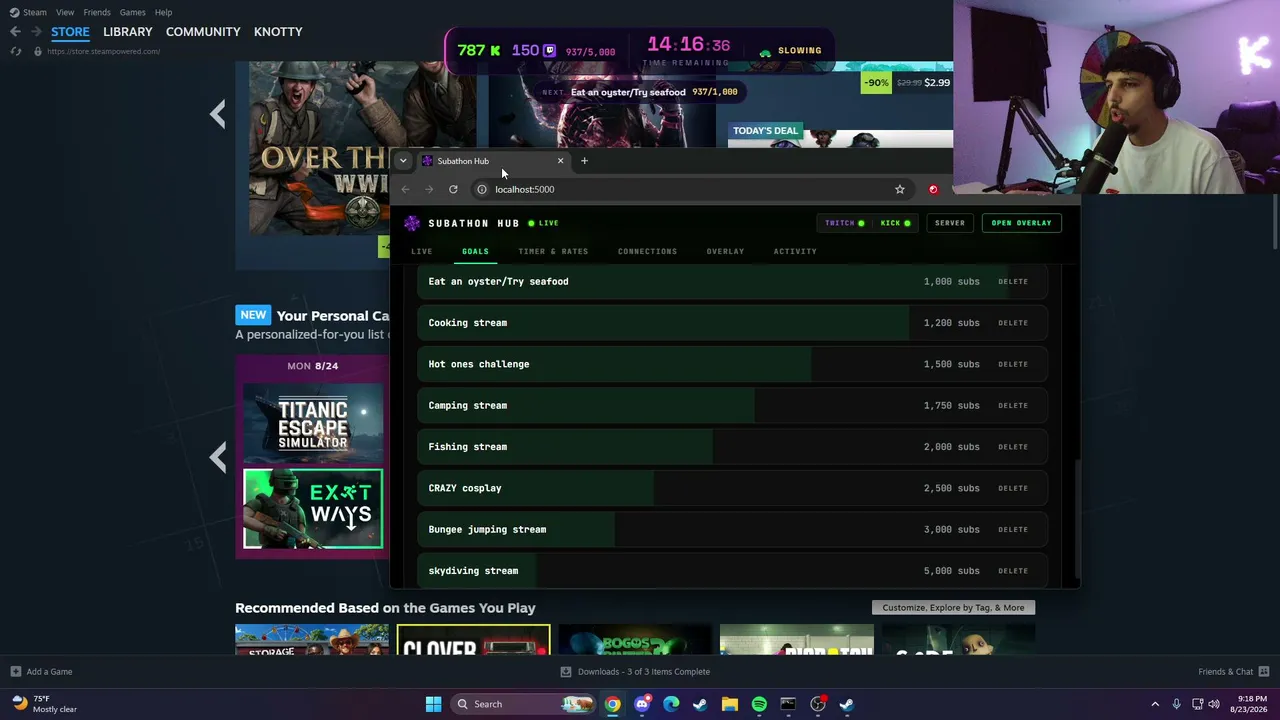Open Spotify from the taskbar
Viewport: 1280px width, 720px height.
759,704
